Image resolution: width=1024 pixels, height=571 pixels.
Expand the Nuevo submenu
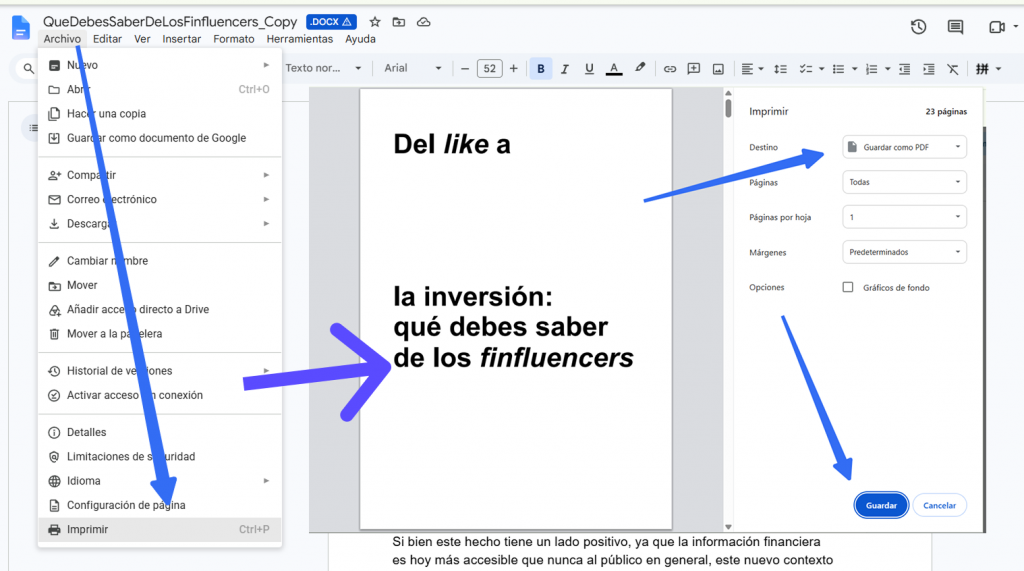160,65
